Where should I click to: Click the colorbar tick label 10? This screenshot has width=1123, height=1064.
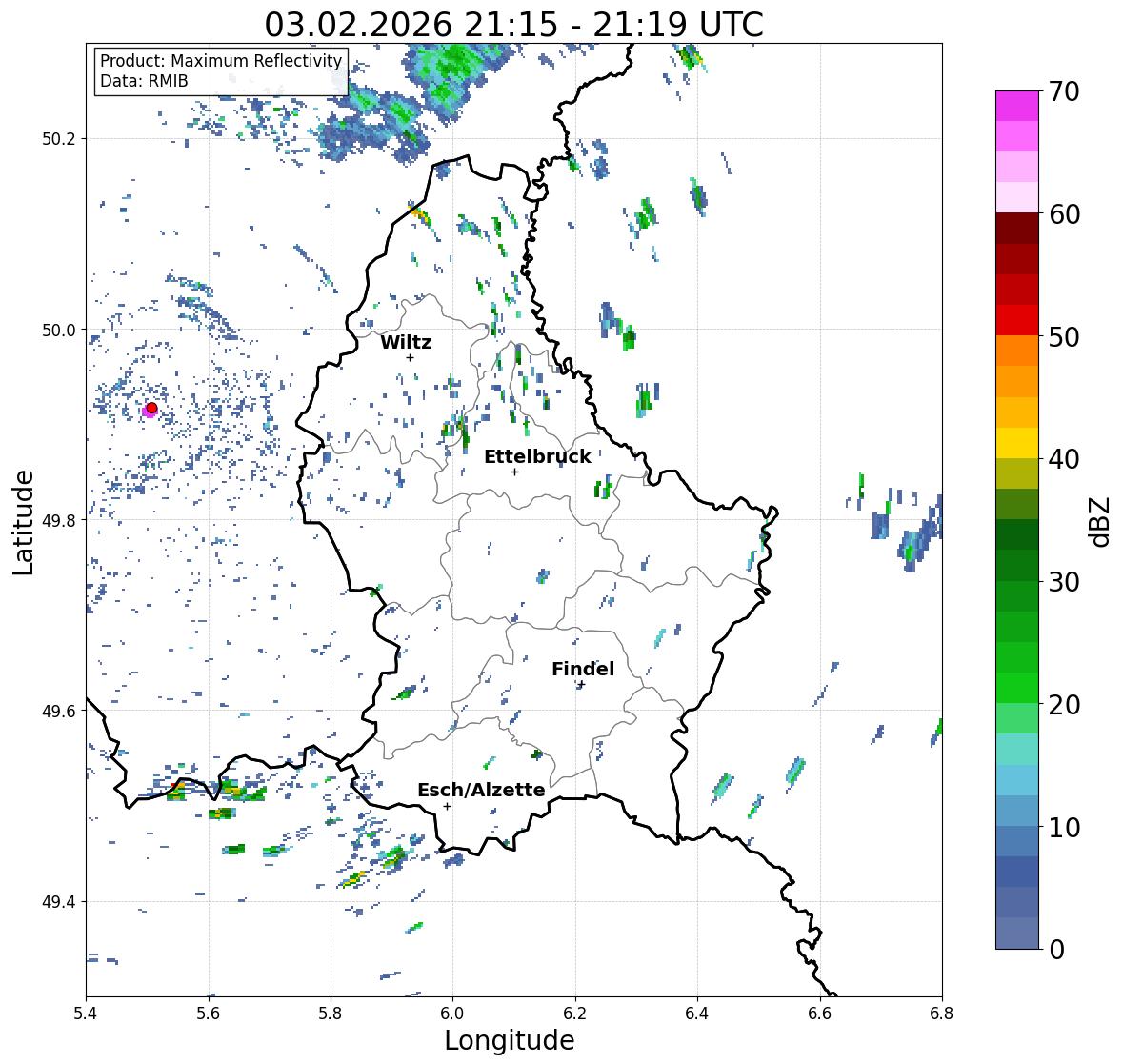point(1064,827)
